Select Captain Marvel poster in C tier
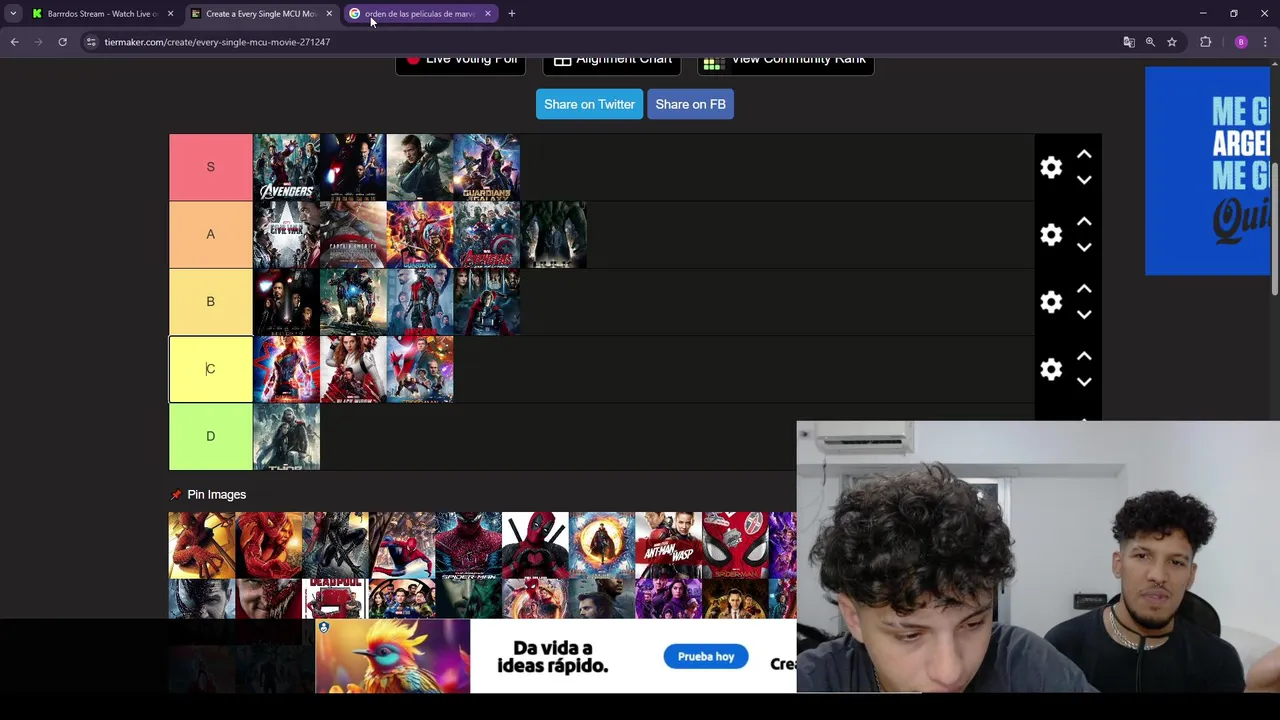 [286, 369]
